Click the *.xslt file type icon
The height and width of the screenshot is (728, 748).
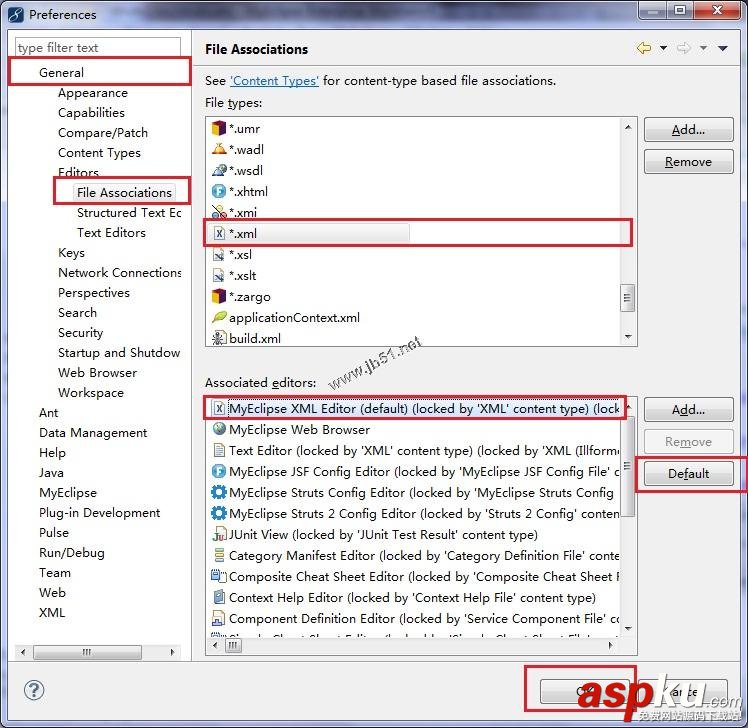218,276
